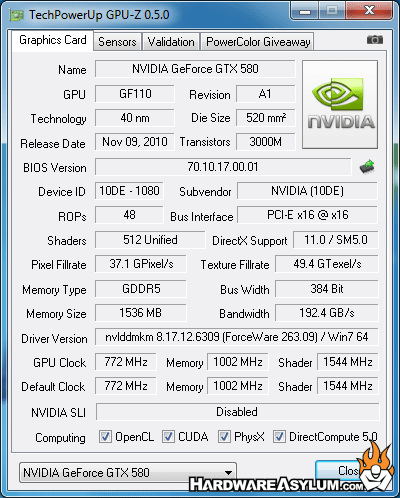Click the 'Bus Interface' label
Viewport: 400px width, 498px height.
202,217
